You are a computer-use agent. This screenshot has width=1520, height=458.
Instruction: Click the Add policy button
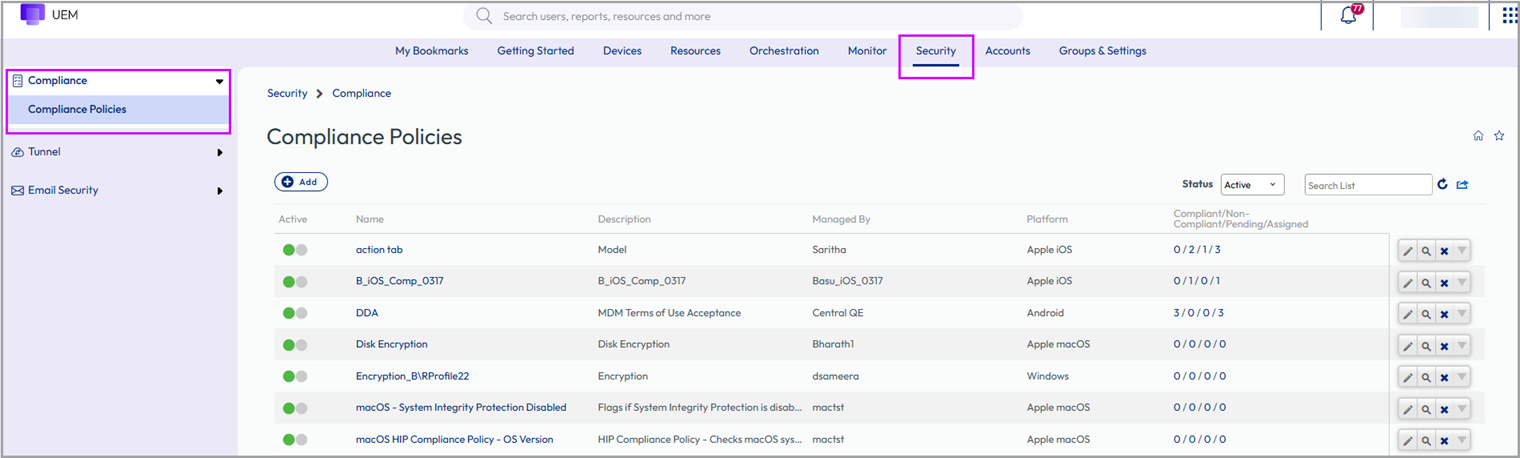click(x=301, y=182)
